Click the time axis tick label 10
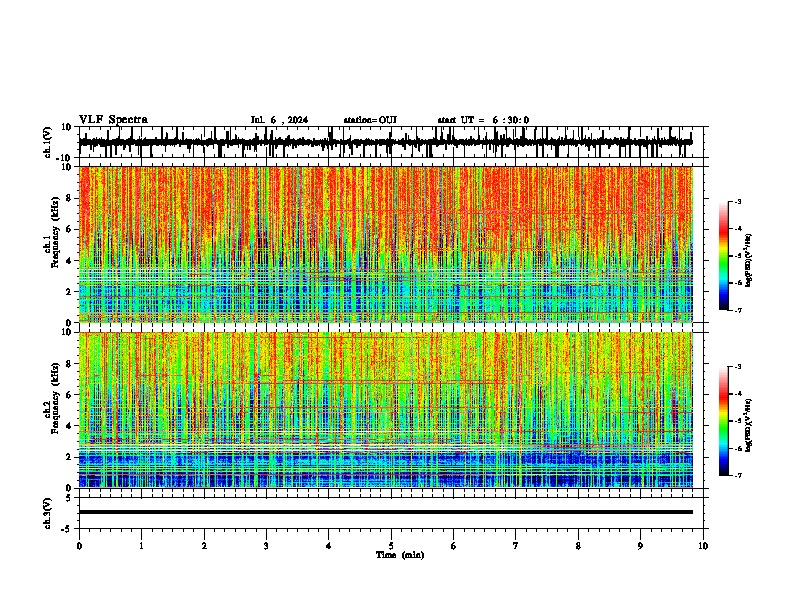The image size is (792, 612). coord(703,546)
